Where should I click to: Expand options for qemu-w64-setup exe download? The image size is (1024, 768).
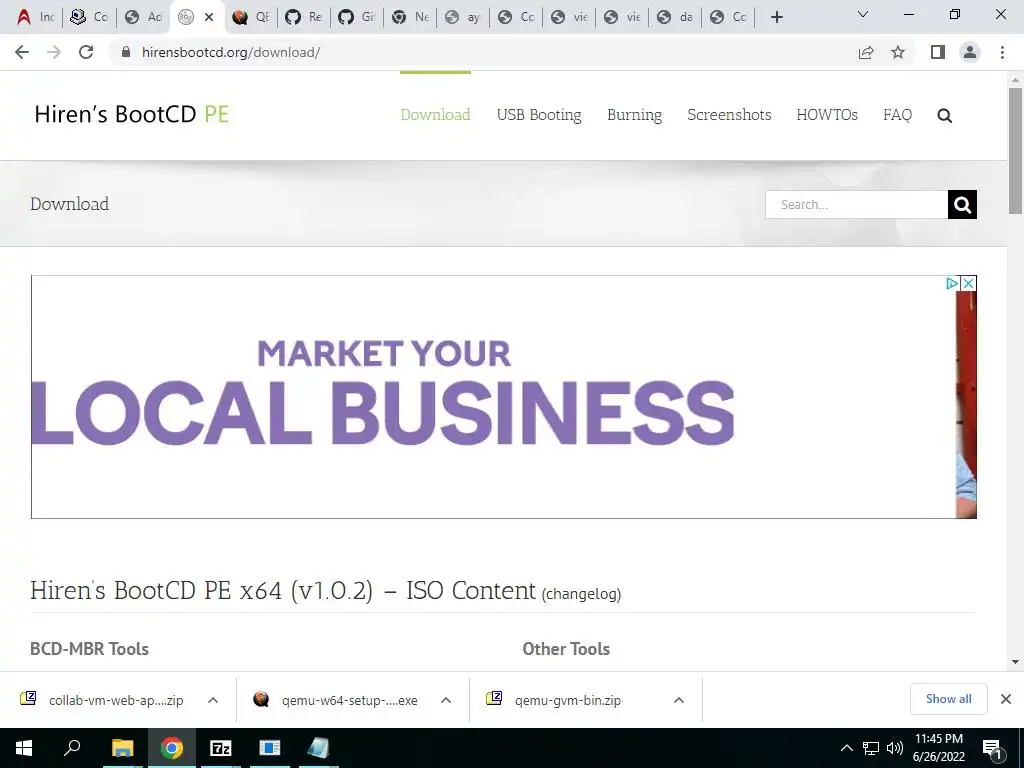[x=446, y=700]
